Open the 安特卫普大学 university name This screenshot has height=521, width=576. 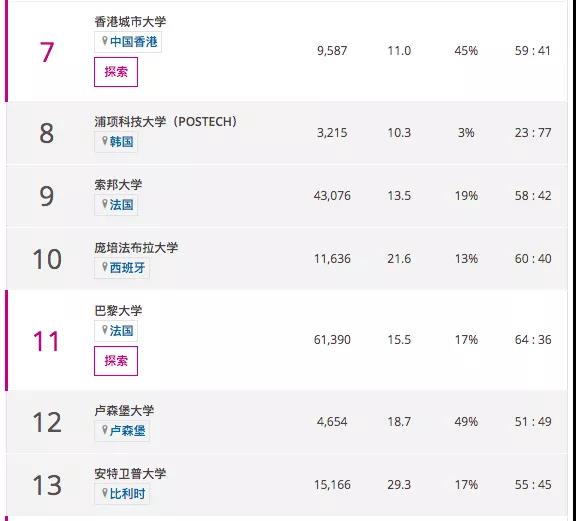coord(130,474)
